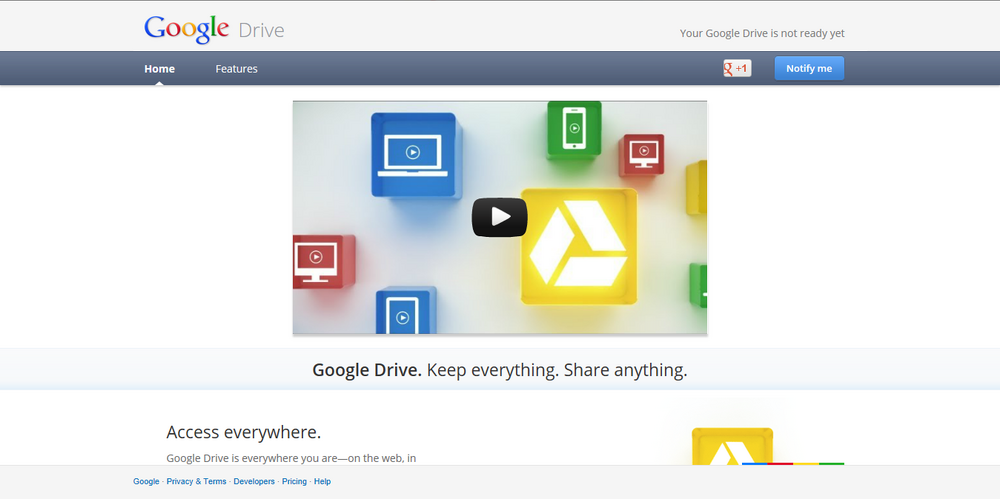Switch to the Features tab

click(237, 68)
